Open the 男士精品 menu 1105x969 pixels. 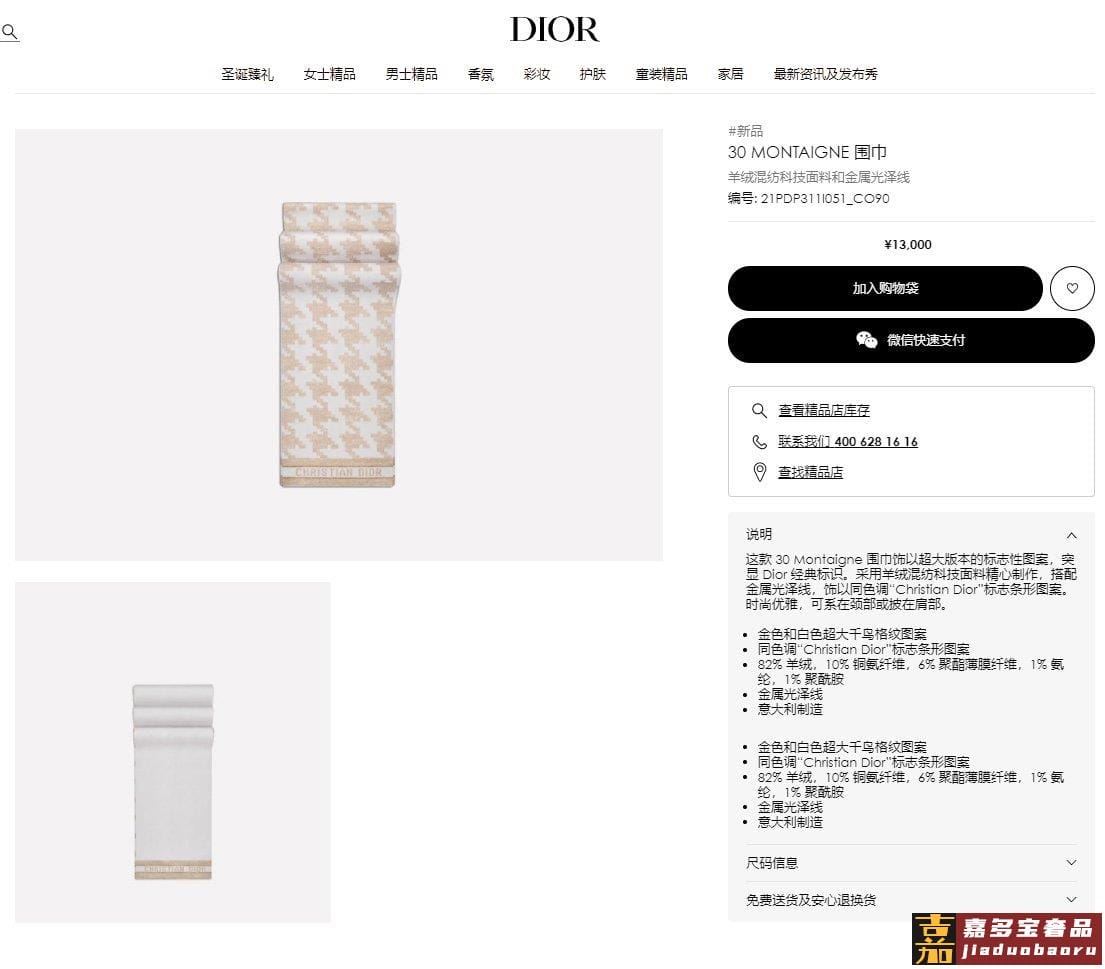[x=412, y=74]
